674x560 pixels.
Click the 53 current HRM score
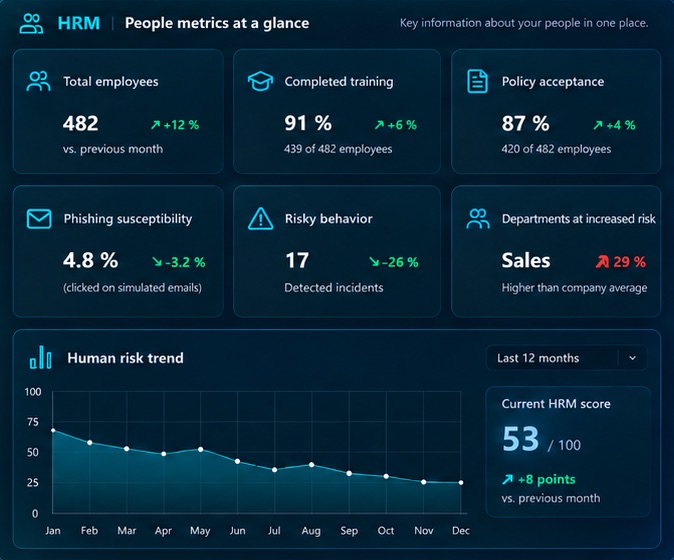coord(521,439)
